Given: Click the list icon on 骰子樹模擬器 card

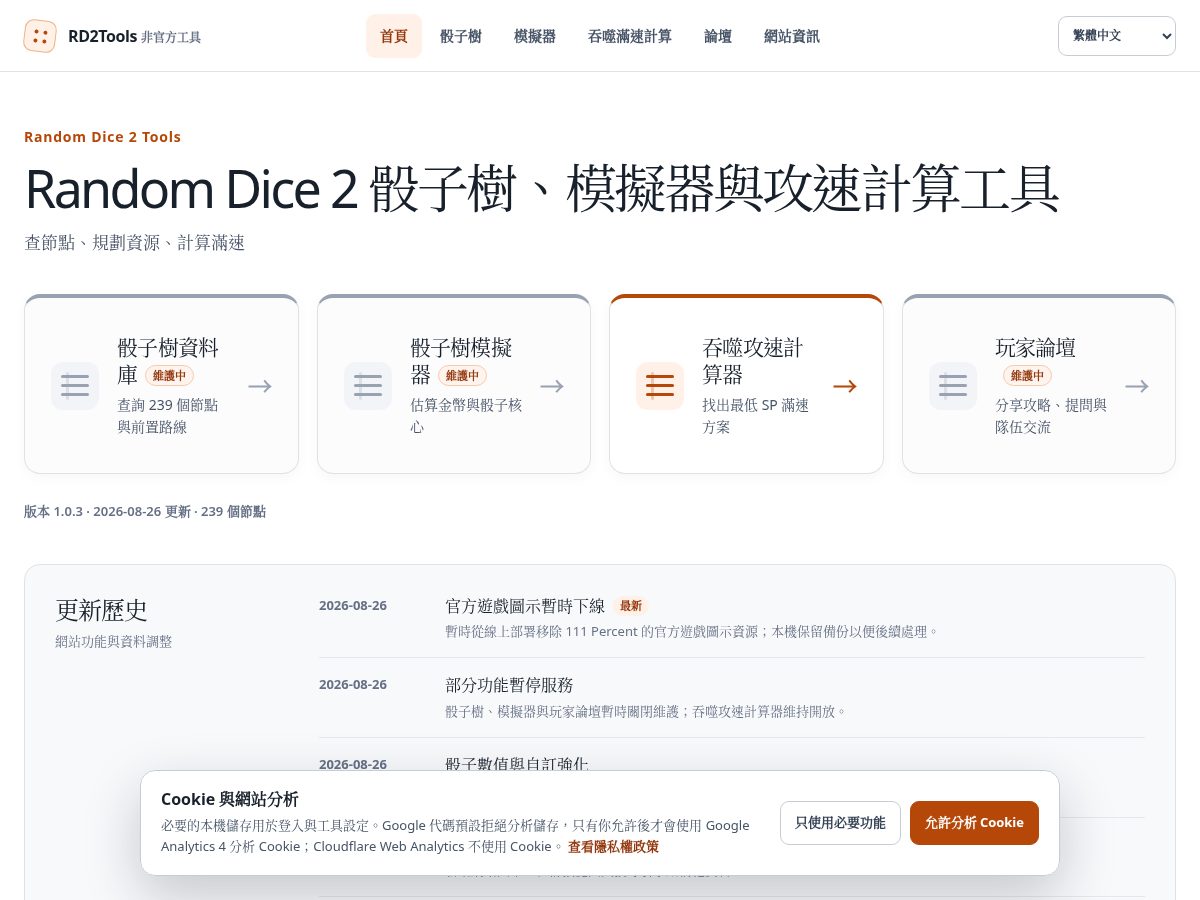Looking at the screenshot, I should 368,386.
